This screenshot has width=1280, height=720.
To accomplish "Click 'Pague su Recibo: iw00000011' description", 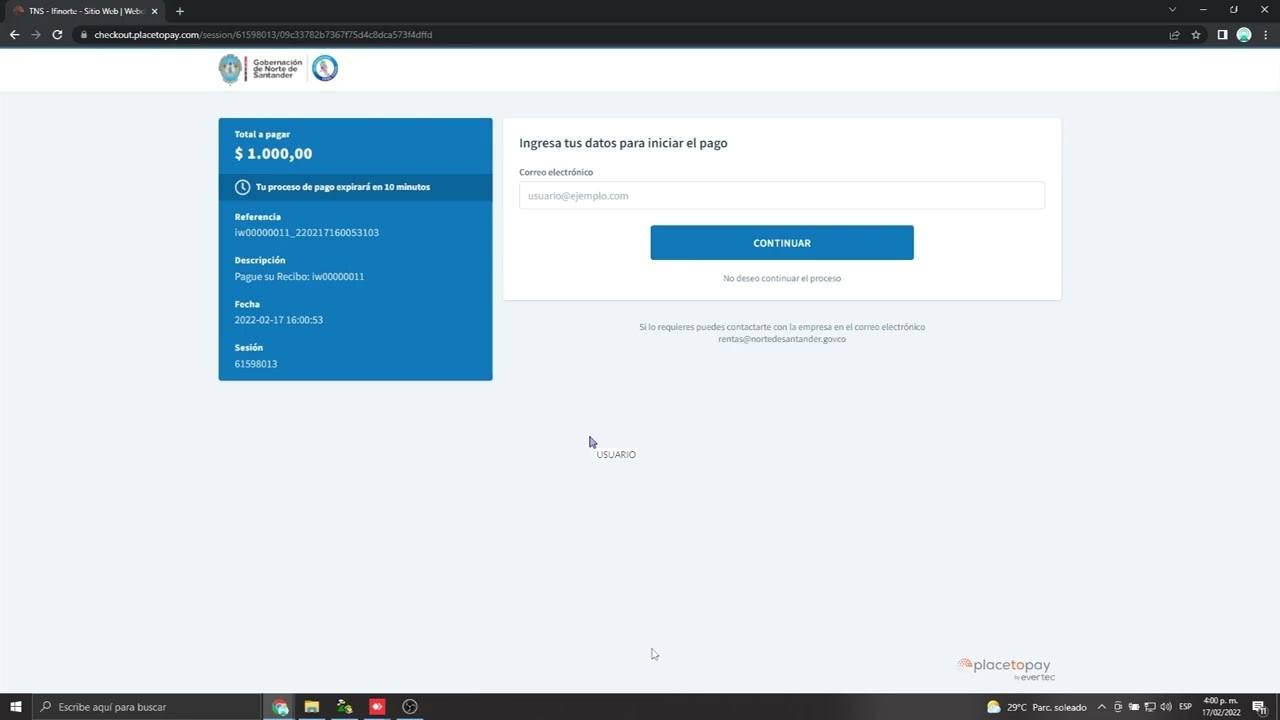I will pyautogui.click(x=299, y=276).
